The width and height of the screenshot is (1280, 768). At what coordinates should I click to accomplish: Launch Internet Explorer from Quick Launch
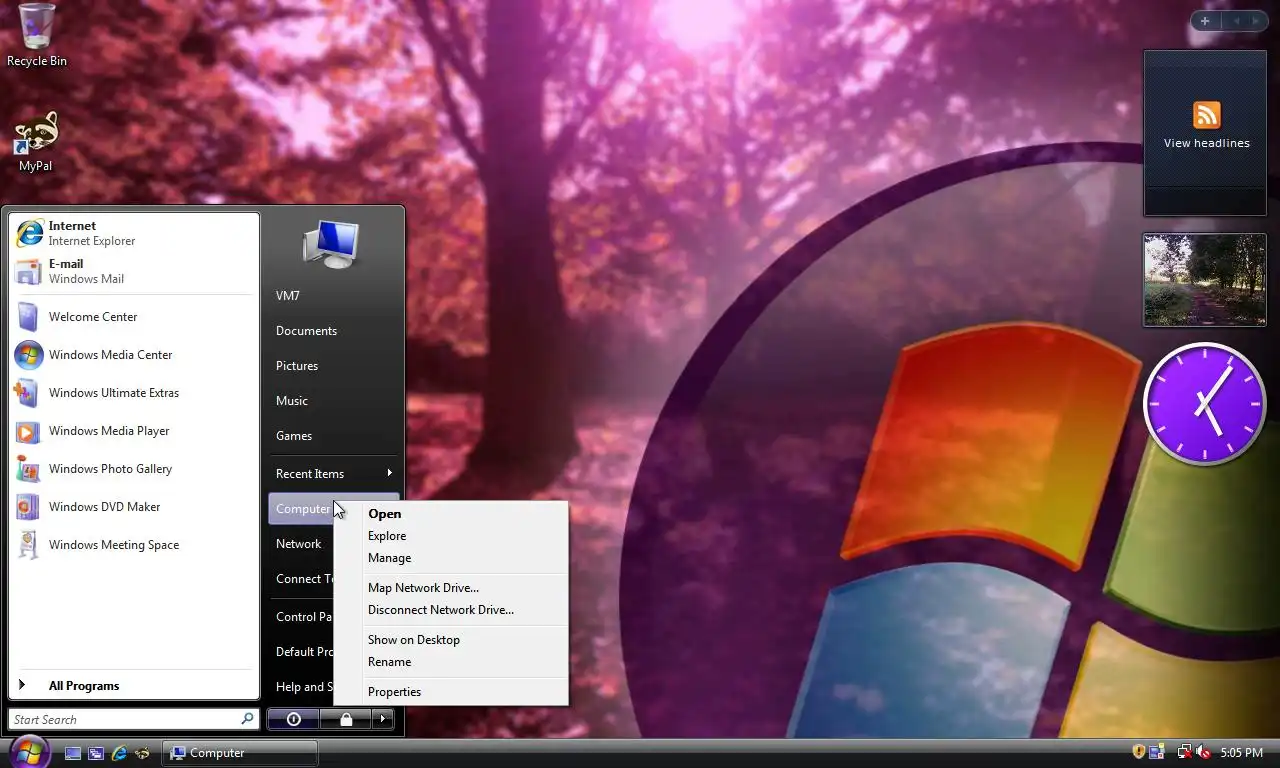coord(120,753)
